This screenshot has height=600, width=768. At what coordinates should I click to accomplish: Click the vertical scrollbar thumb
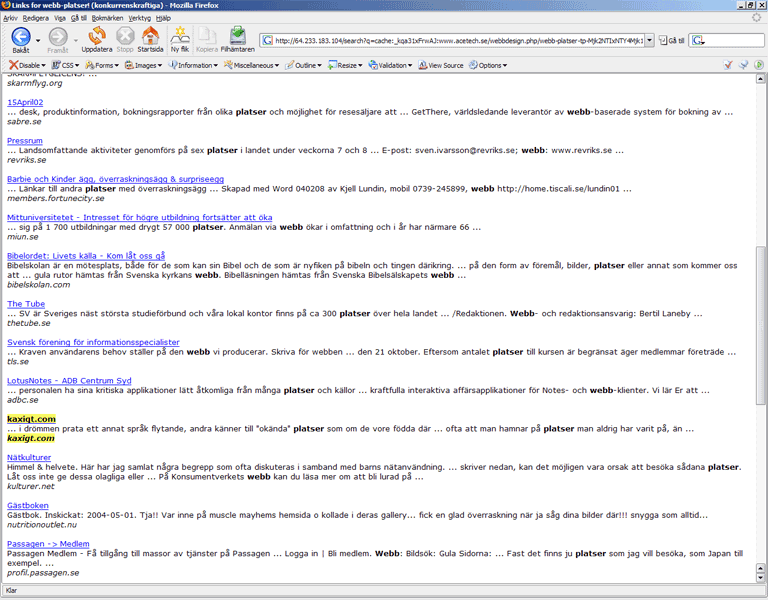[760, 326]
